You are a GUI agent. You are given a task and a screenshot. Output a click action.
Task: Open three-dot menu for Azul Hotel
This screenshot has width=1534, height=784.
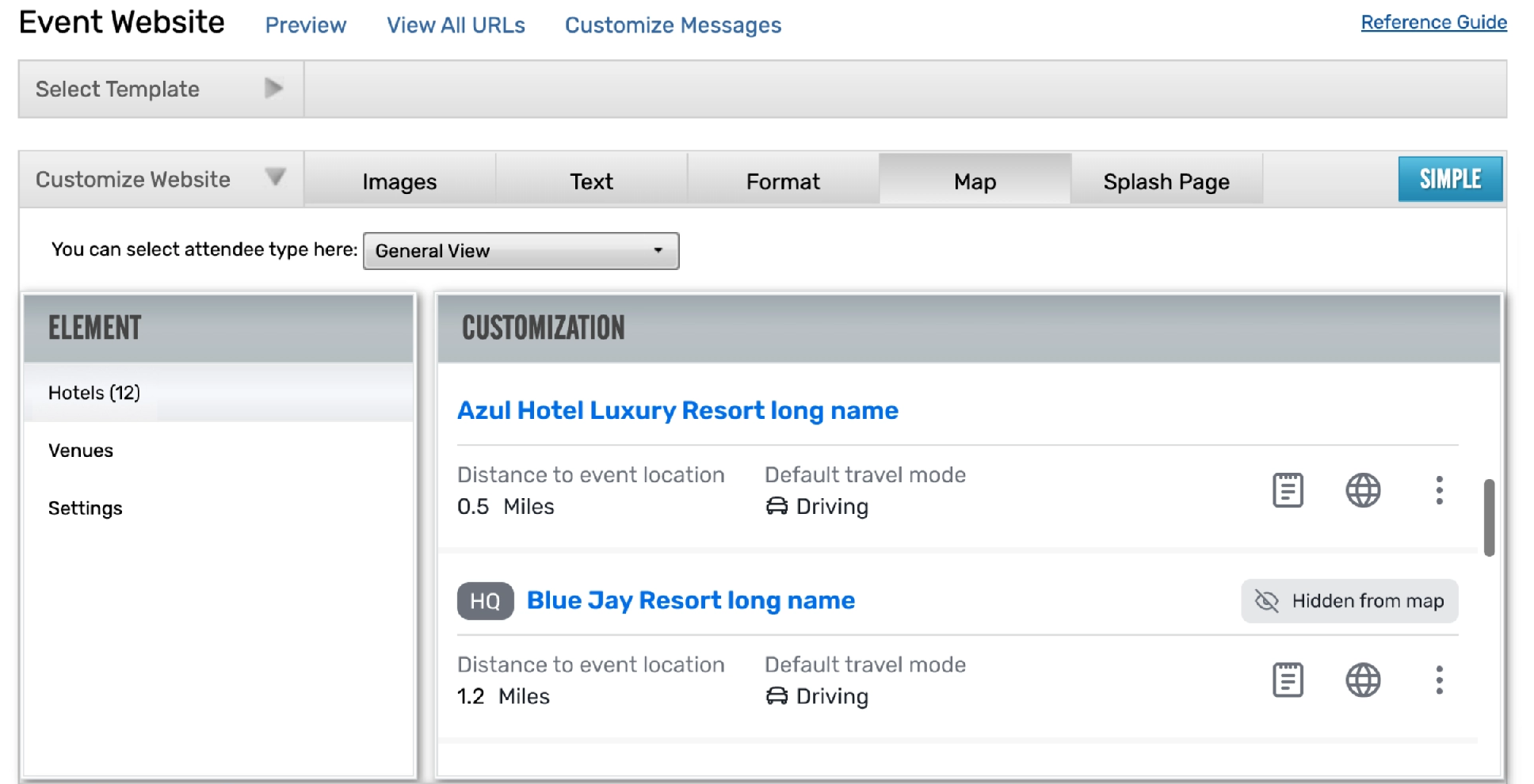1439,490
